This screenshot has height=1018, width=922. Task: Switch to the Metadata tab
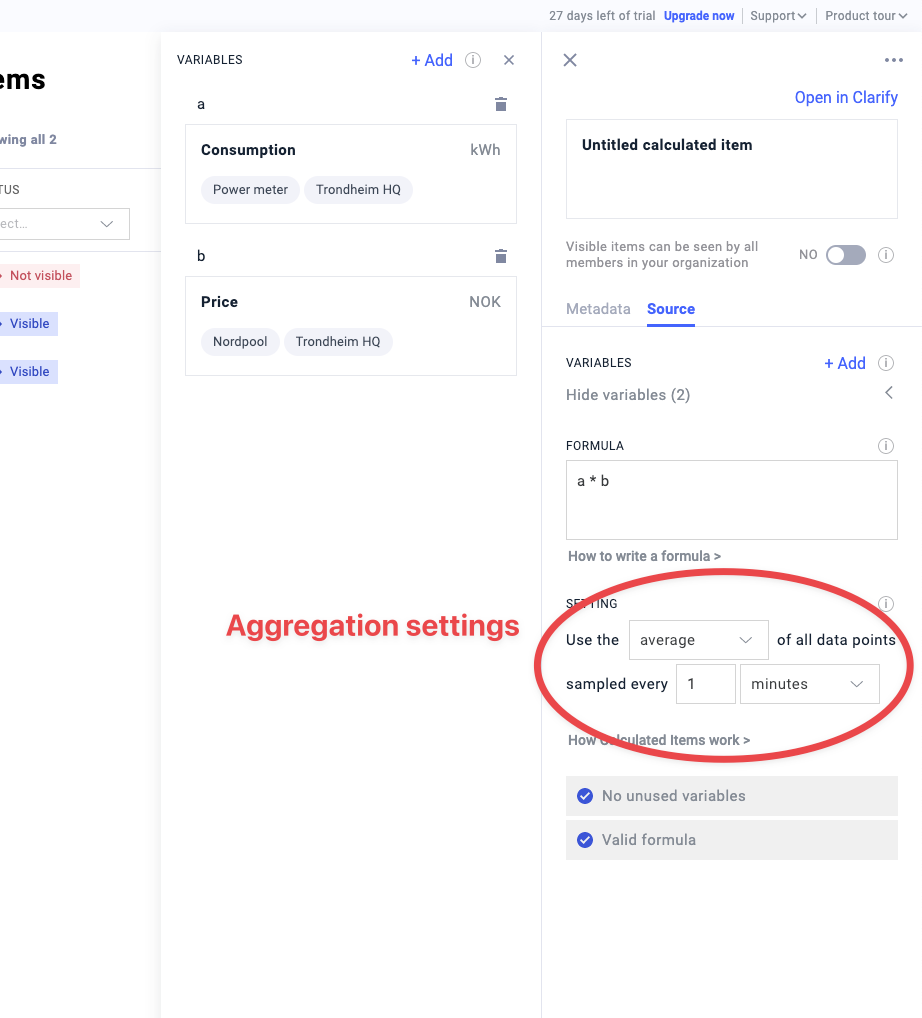tap(598, 309)
